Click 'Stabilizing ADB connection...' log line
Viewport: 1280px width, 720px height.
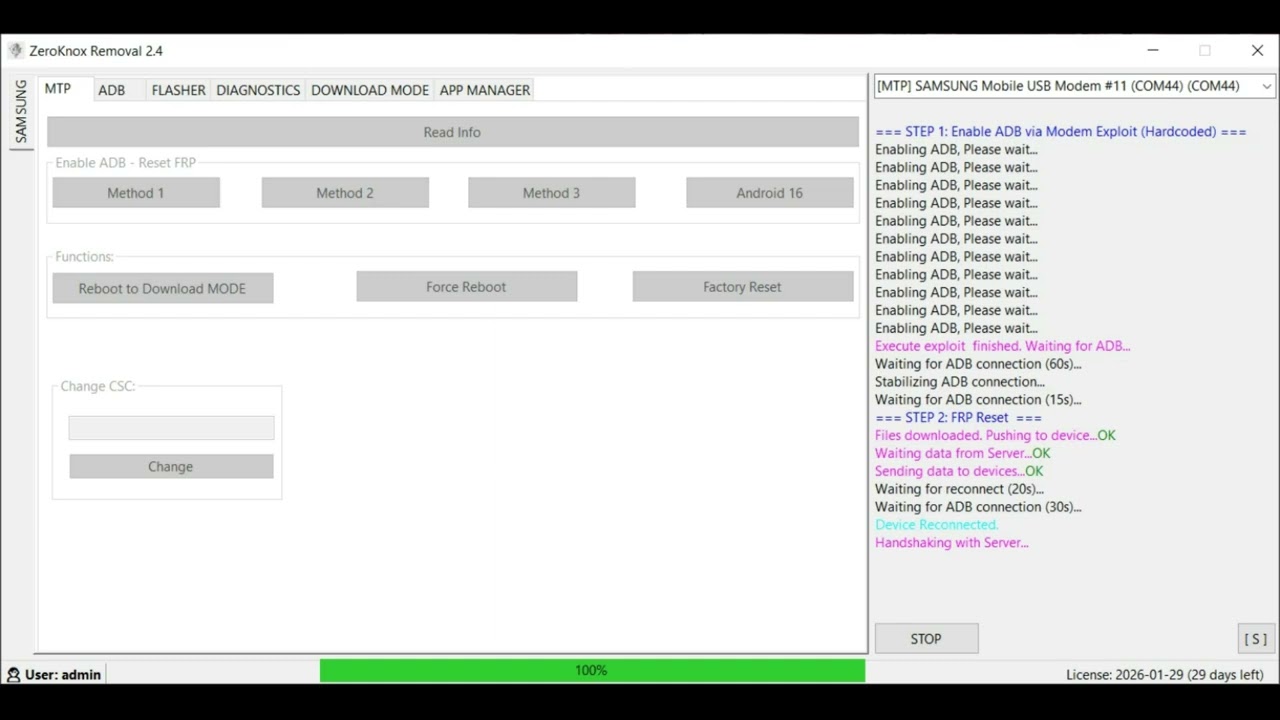pyautogui.click(x=960, y=382)
